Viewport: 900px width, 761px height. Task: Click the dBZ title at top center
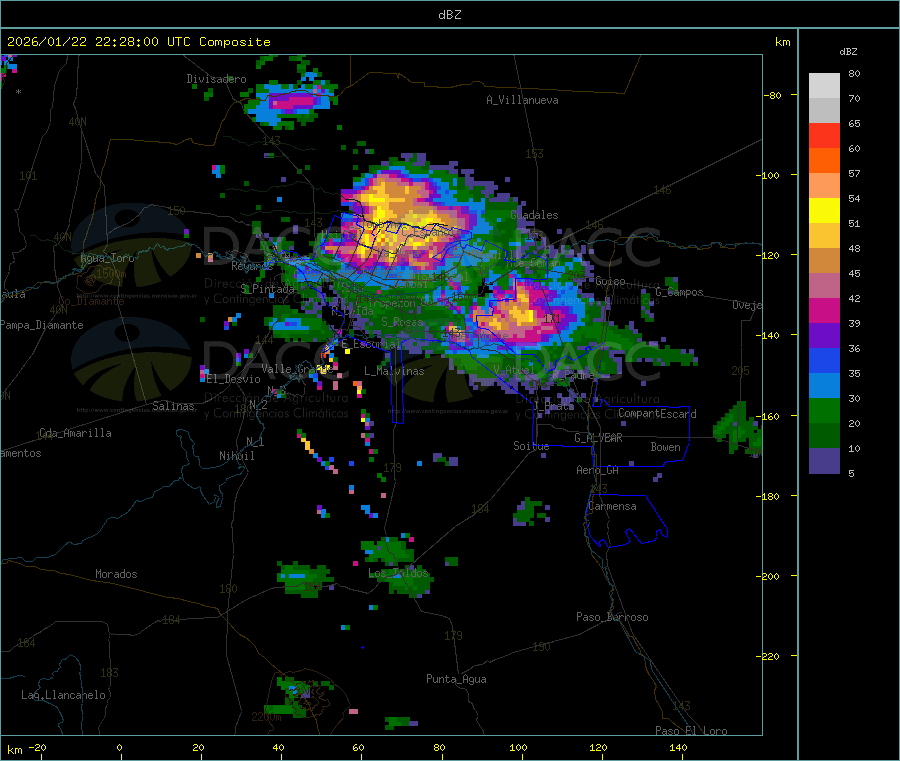[x=449, y=15]
